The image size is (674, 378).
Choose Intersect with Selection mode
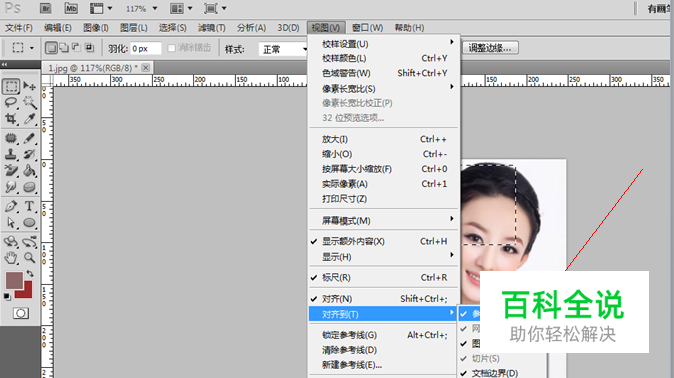89,48
